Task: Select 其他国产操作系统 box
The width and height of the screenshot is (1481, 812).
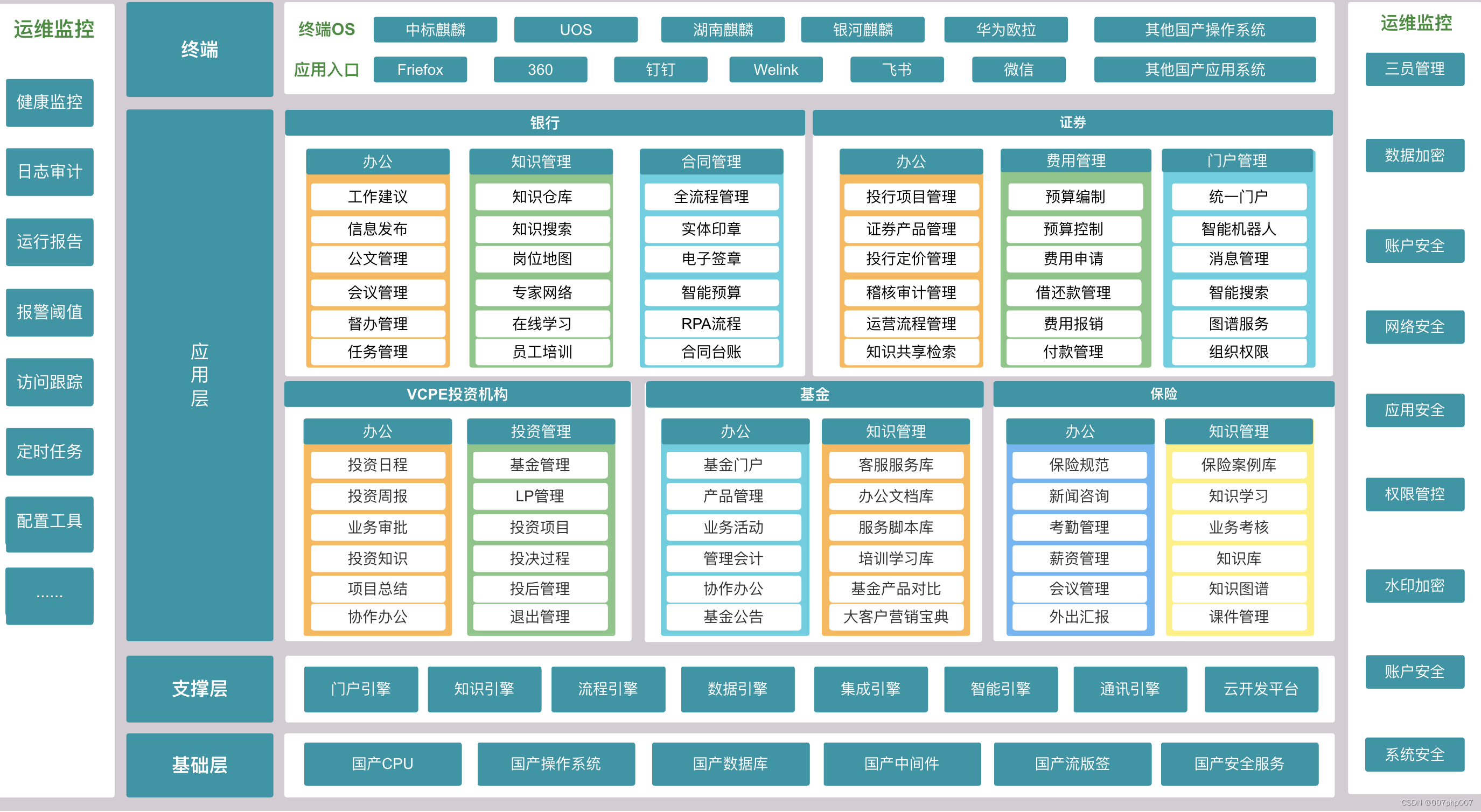Action: 1205,30
